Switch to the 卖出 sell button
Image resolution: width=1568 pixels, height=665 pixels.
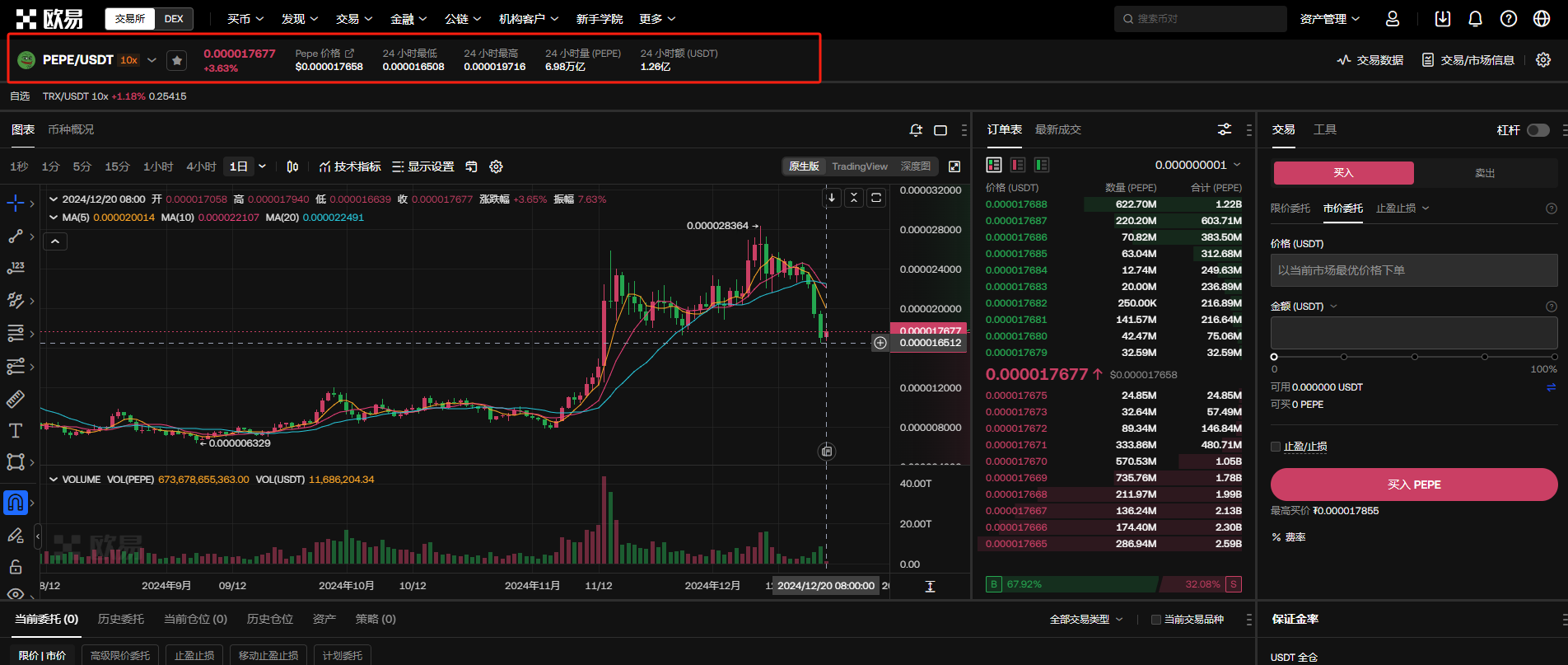[1484, 173]
